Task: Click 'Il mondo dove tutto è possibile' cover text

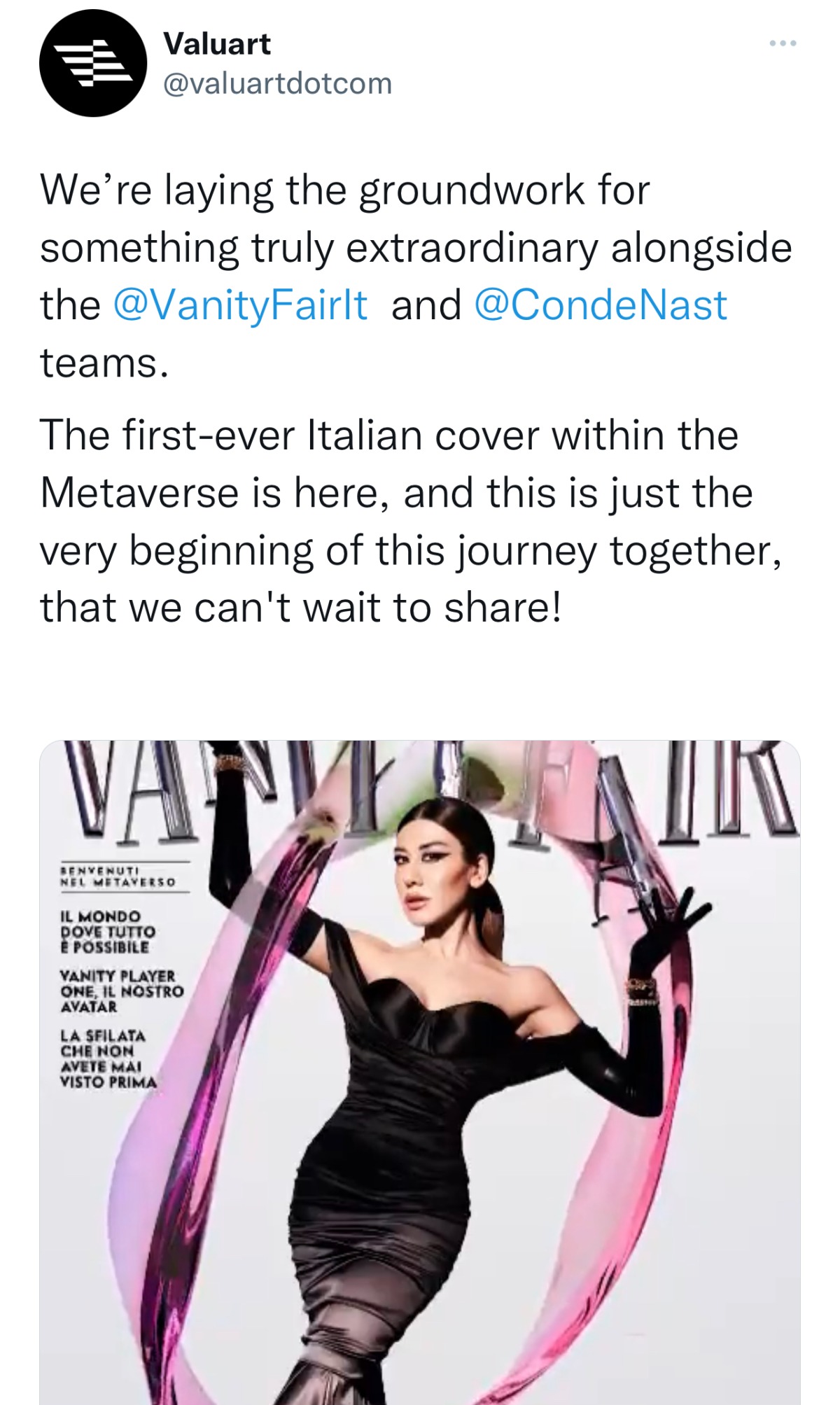Action: [x=107, y=932]
